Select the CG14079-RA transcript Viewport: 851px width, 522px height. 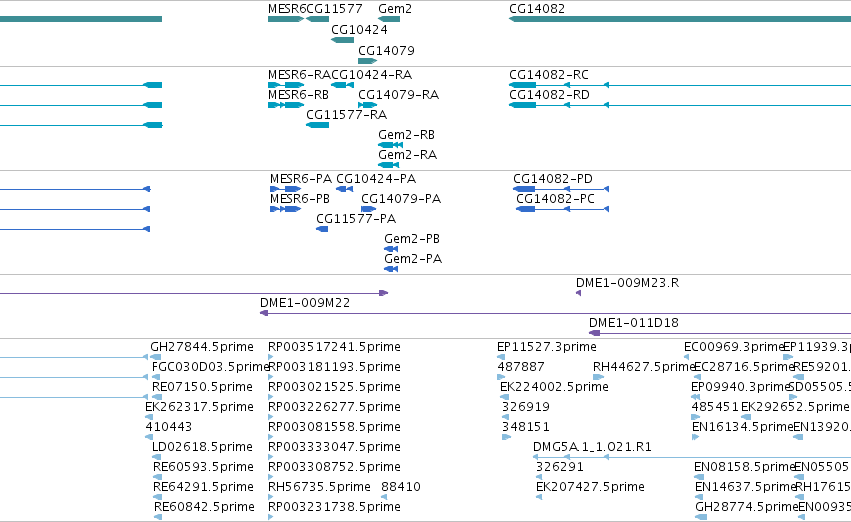point(367,105)
